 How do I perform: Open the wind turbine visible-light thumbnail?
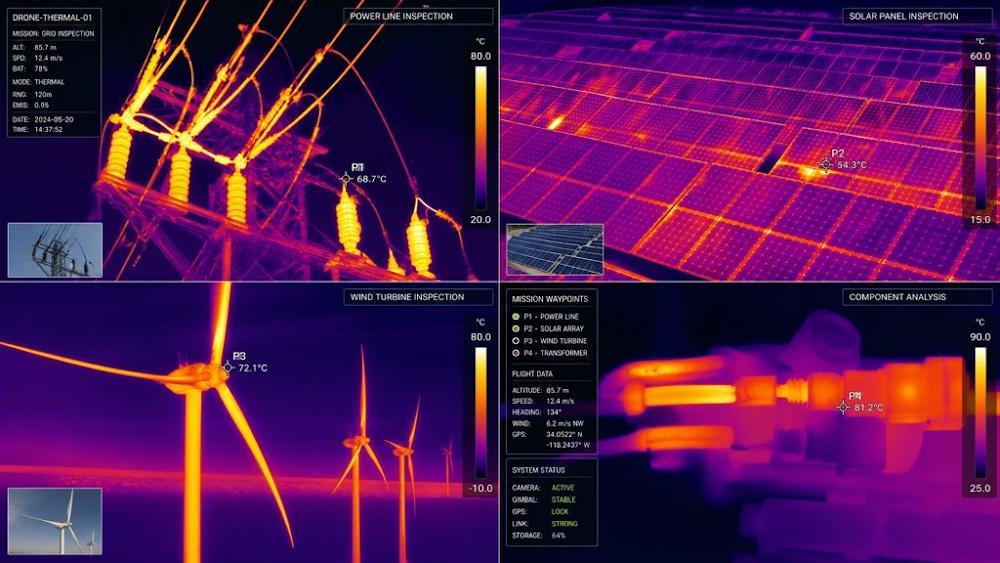coord(55,521)
